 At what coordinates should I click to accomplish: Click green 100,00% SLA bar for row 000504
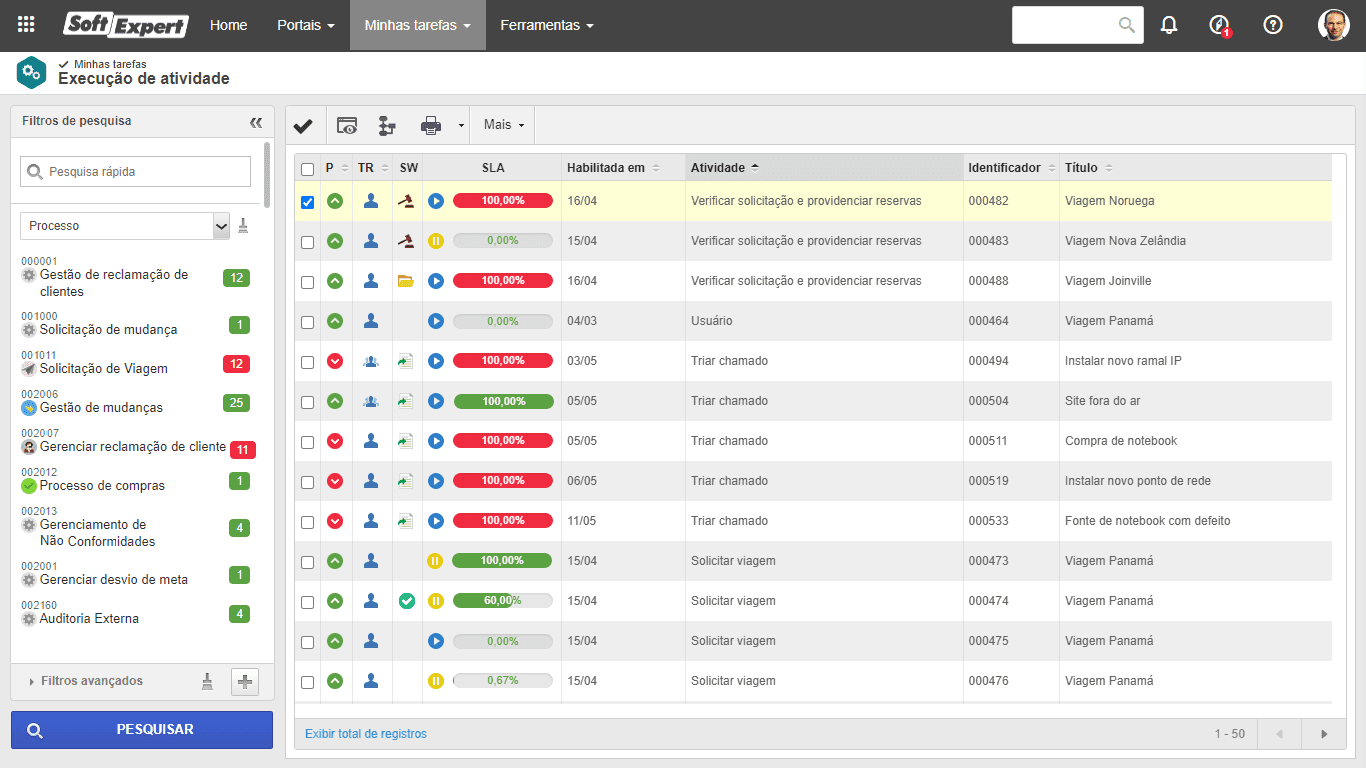(x=503, y=401)
